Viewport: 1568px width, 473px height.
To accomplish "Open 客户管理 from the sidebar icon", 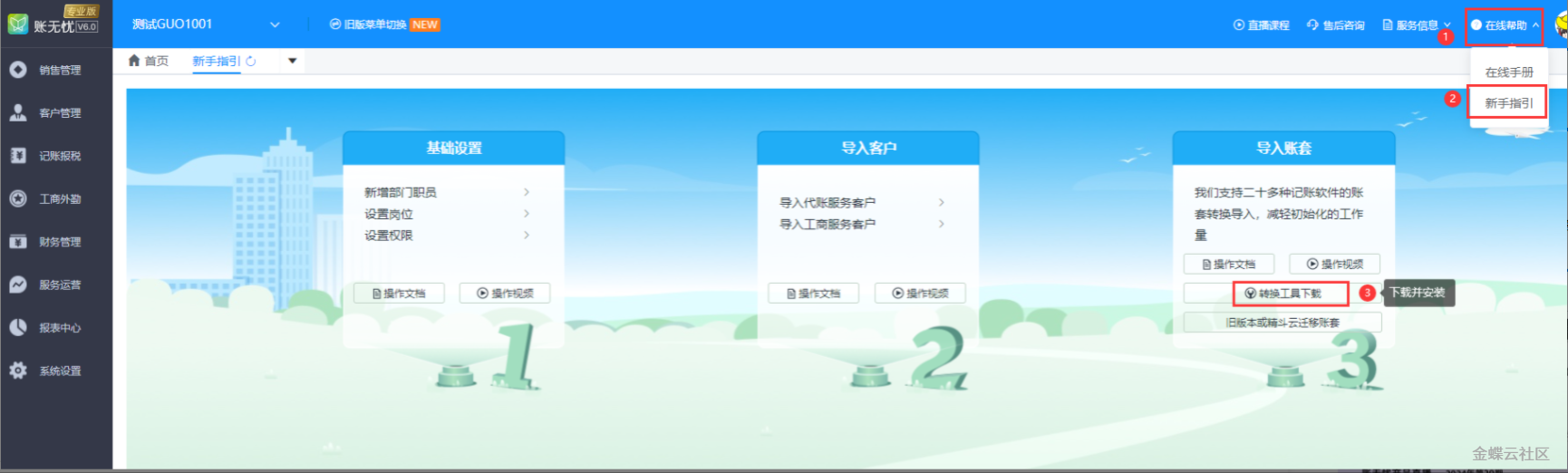I will click(x=18, y=112).
